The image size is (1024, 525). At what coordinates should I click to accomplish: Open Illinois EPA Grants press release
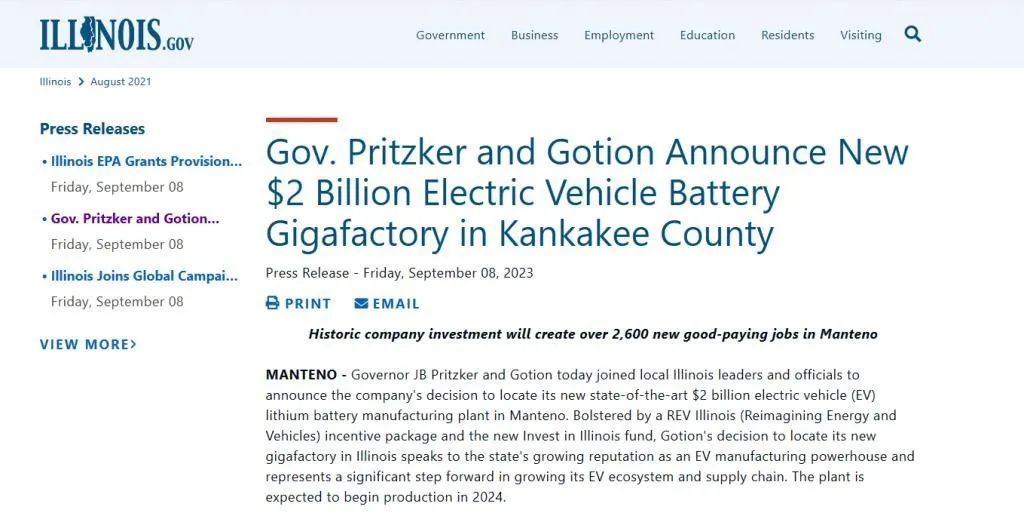147,161
